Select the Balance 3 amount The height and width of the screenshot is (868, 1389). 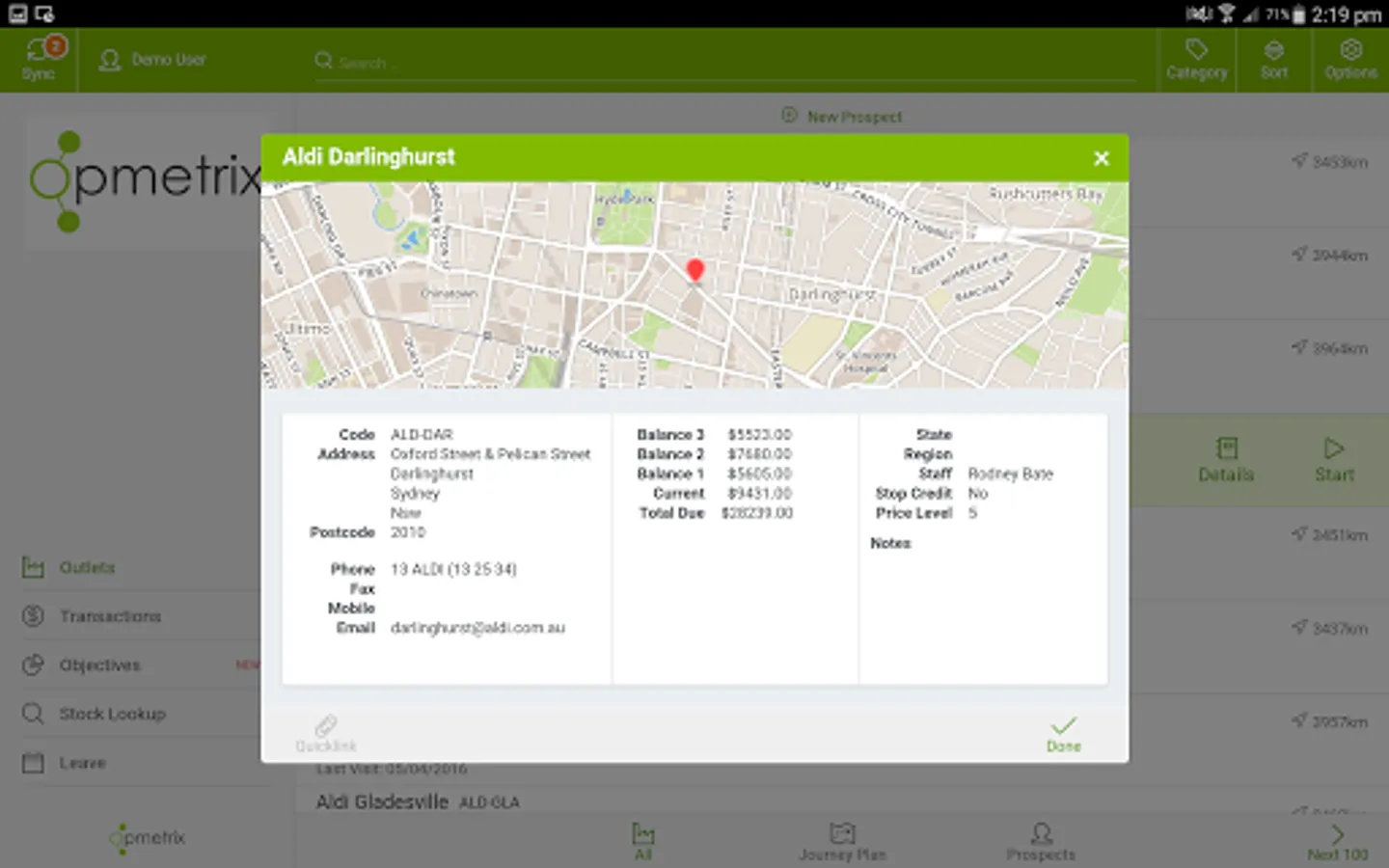(759, 435)
